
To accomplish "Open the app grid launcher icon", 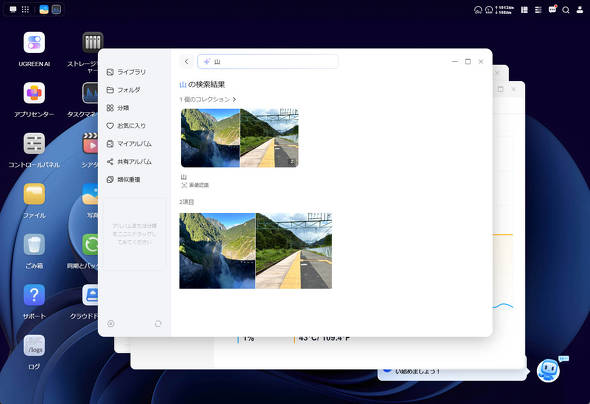I will (25, 9).
